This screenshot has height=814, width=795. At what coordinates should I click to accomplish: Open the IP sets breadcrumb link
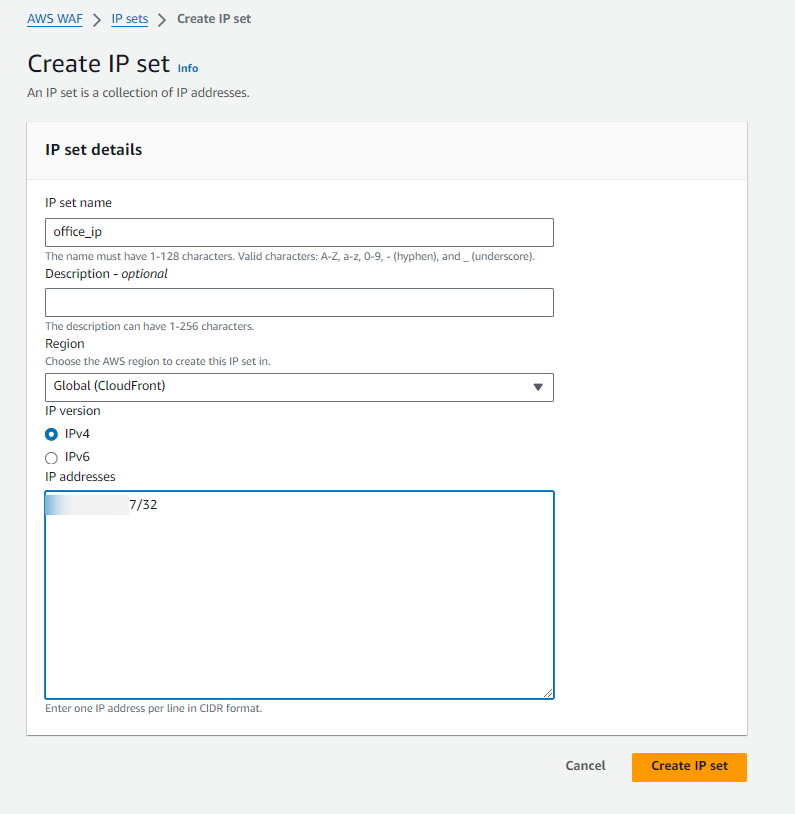coord(130,19)
